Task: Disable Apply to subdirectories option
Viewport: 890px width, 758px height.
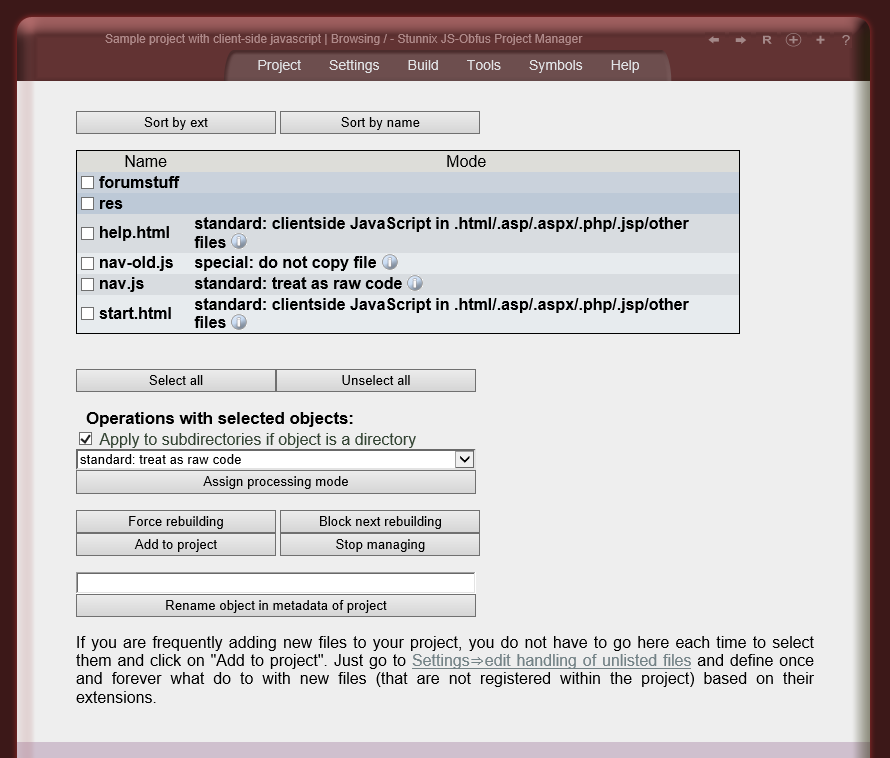Action: pyautogui.click(x=85, y=438)
